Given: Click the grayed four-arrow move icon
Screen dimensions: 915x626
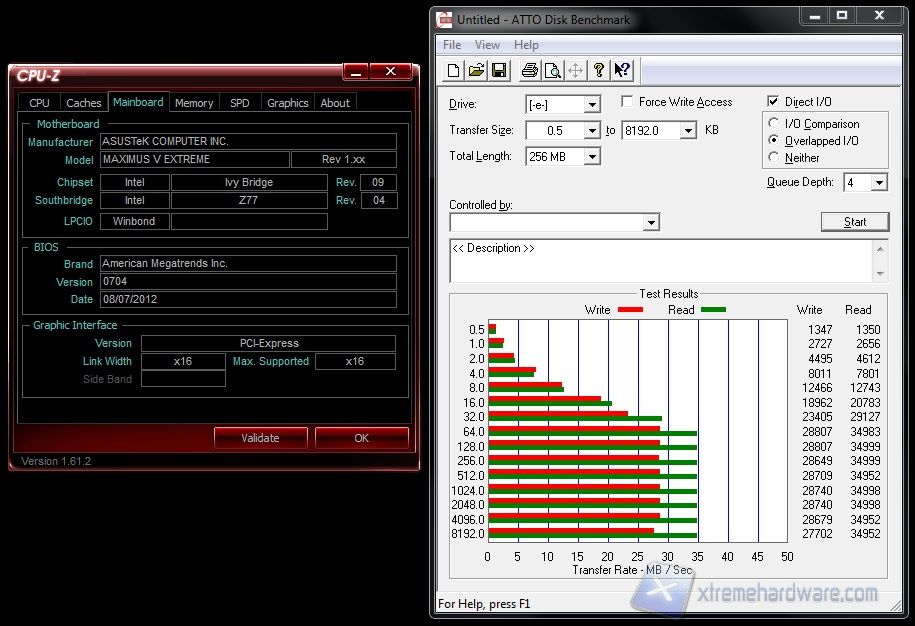Looking at the screenshot, I should pos(576,70).
